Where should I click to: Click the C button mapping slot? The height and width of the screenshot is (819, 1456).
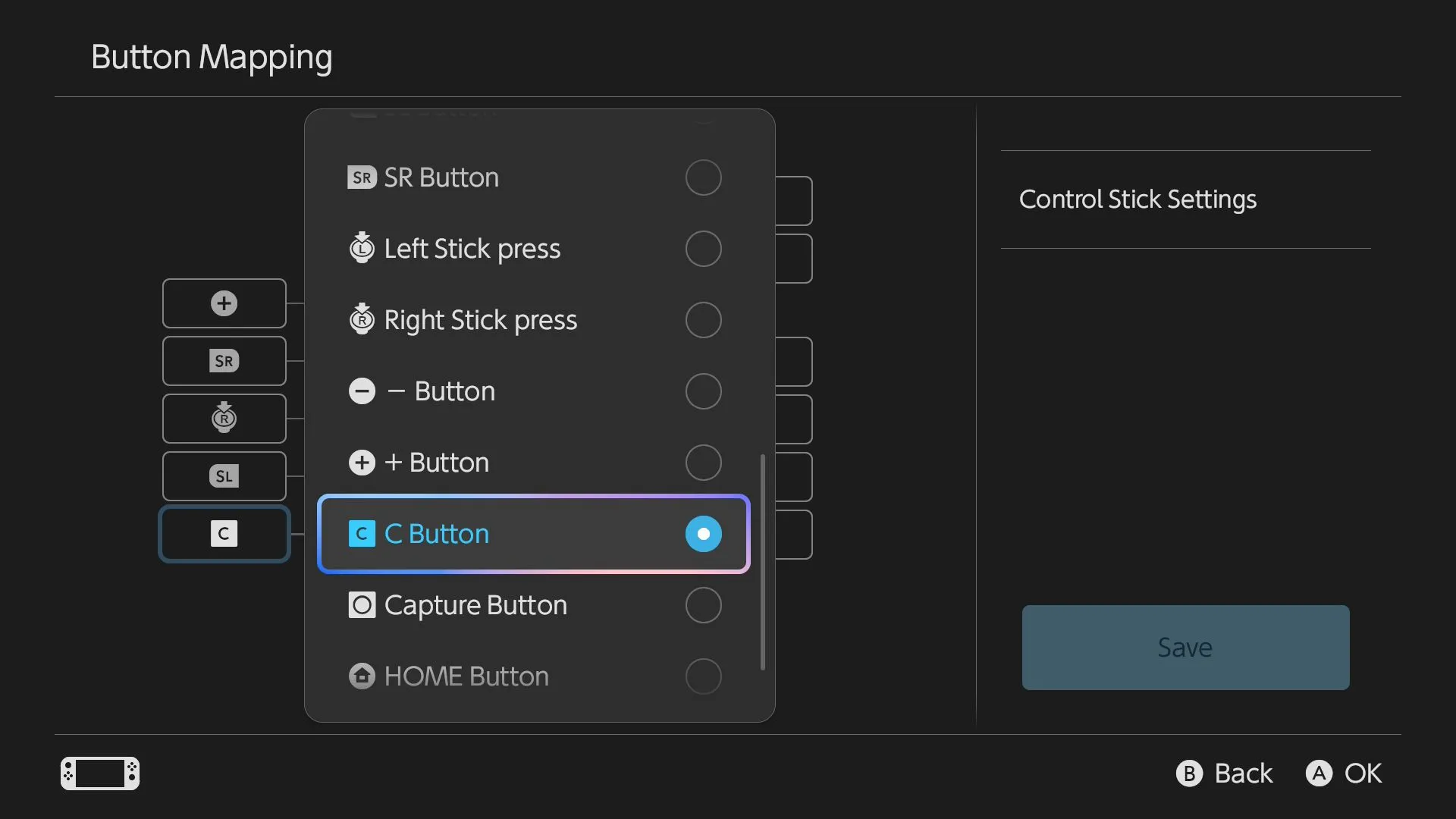[x=224, y=534]
